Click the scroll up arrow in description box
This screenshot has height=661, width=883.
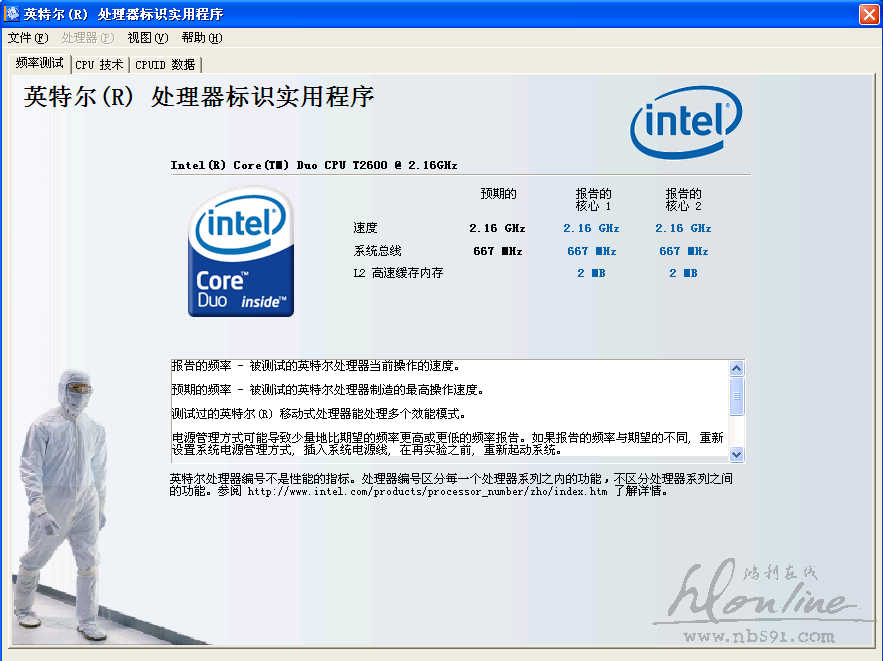736,369
